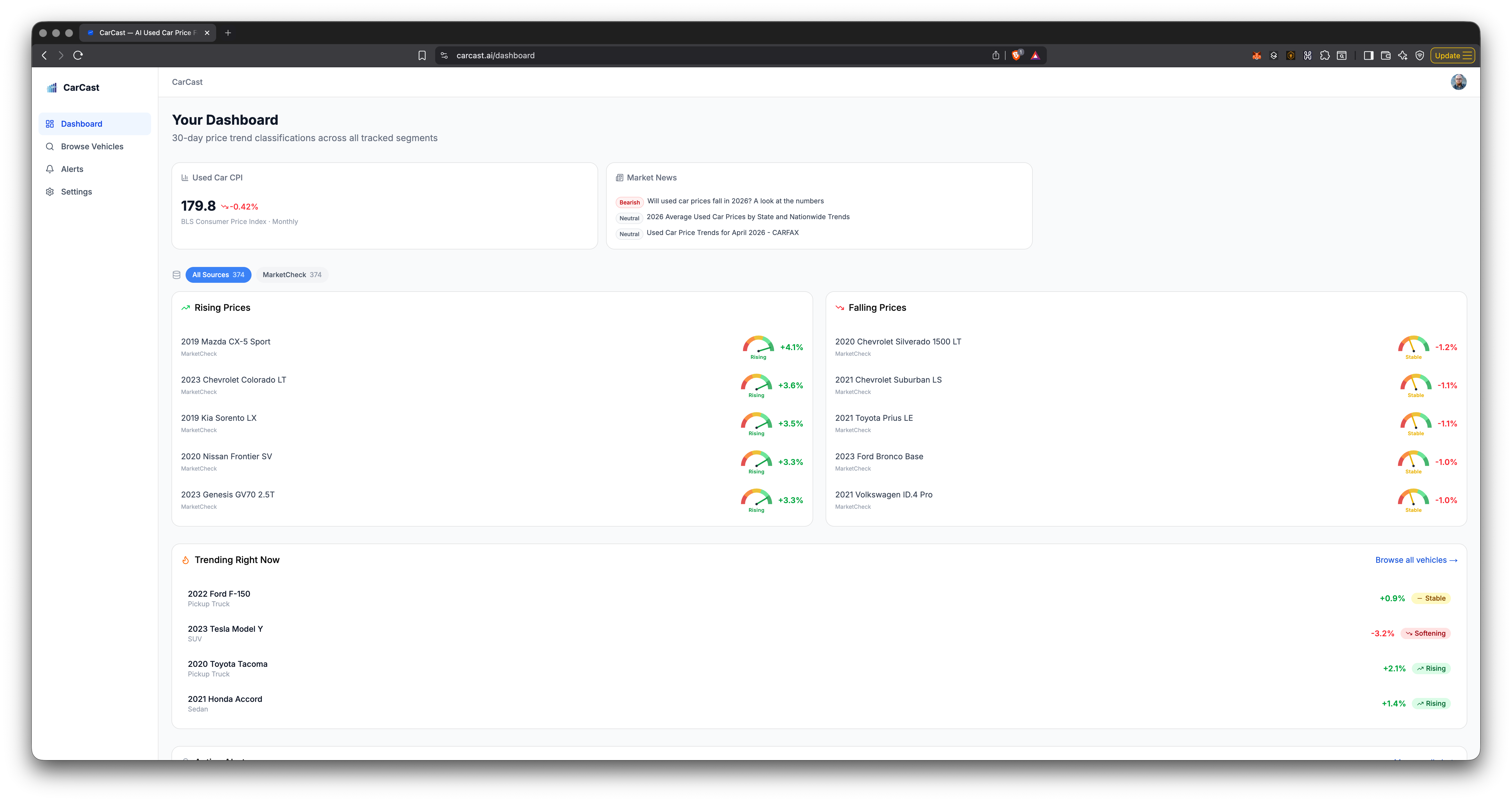Click the orange hexagon extension icon
This screenshot has width=1512, height=802.
pyautogui.click(x=1291, y=55)
